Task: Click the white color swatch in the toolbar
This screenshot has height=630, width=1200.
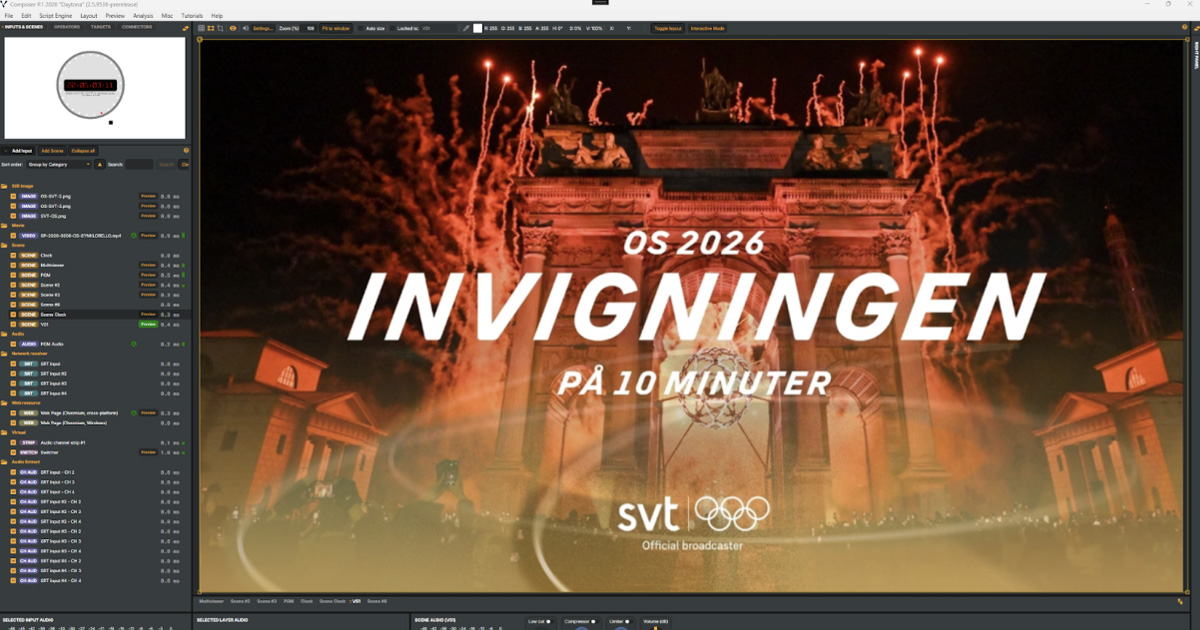Action: 478,28
